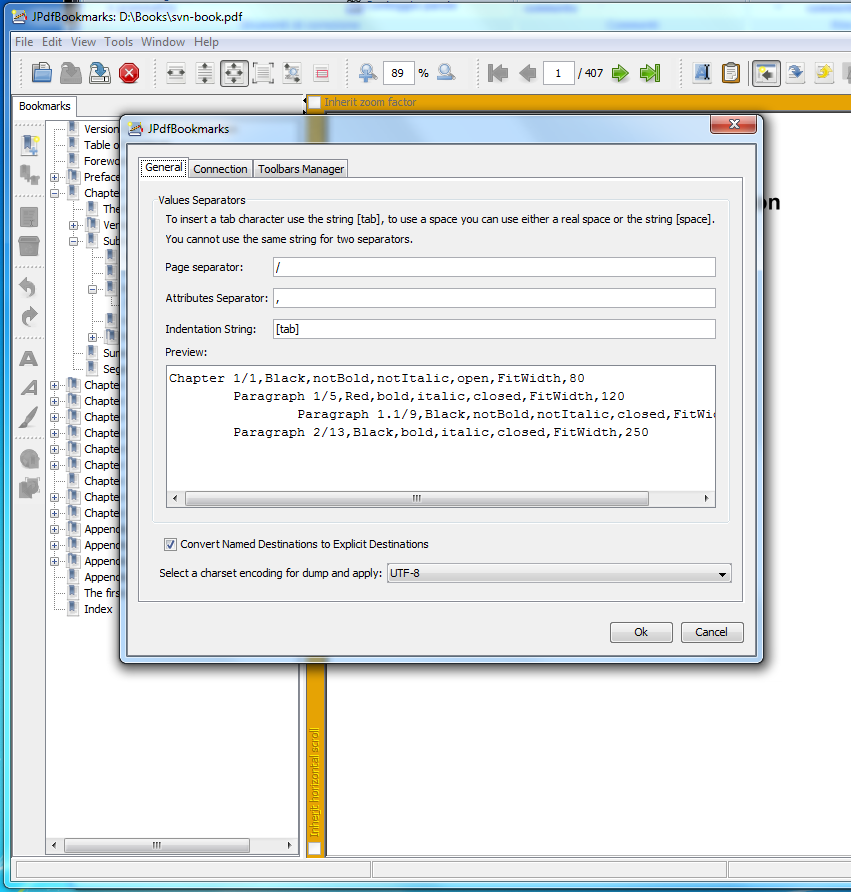Click the Select Text tool icon
This screenshot has height=892, width=851.
tap(702, 73)
